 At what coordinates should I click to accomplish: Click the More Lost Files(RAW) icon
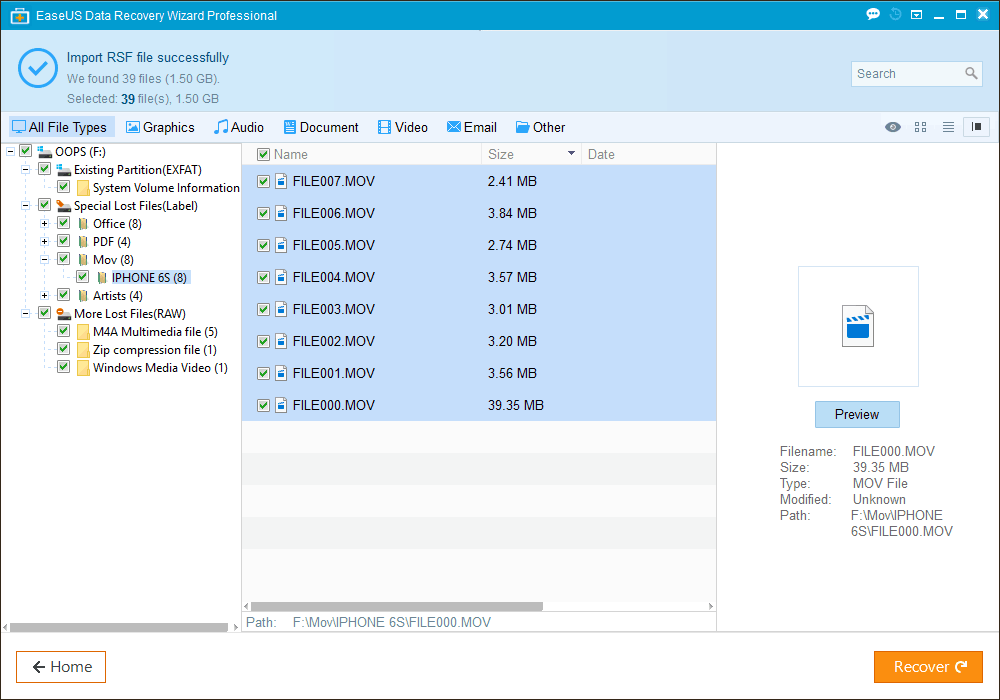pyautogui.click(x=64, y=314)
